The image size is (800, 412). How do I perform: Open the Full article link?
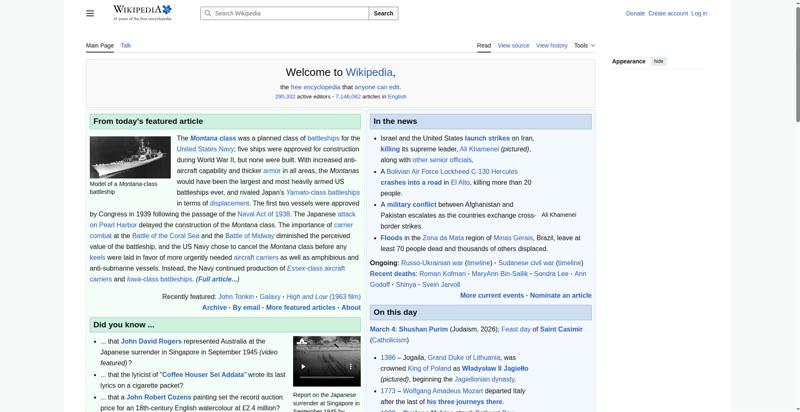tap(217, 279)
